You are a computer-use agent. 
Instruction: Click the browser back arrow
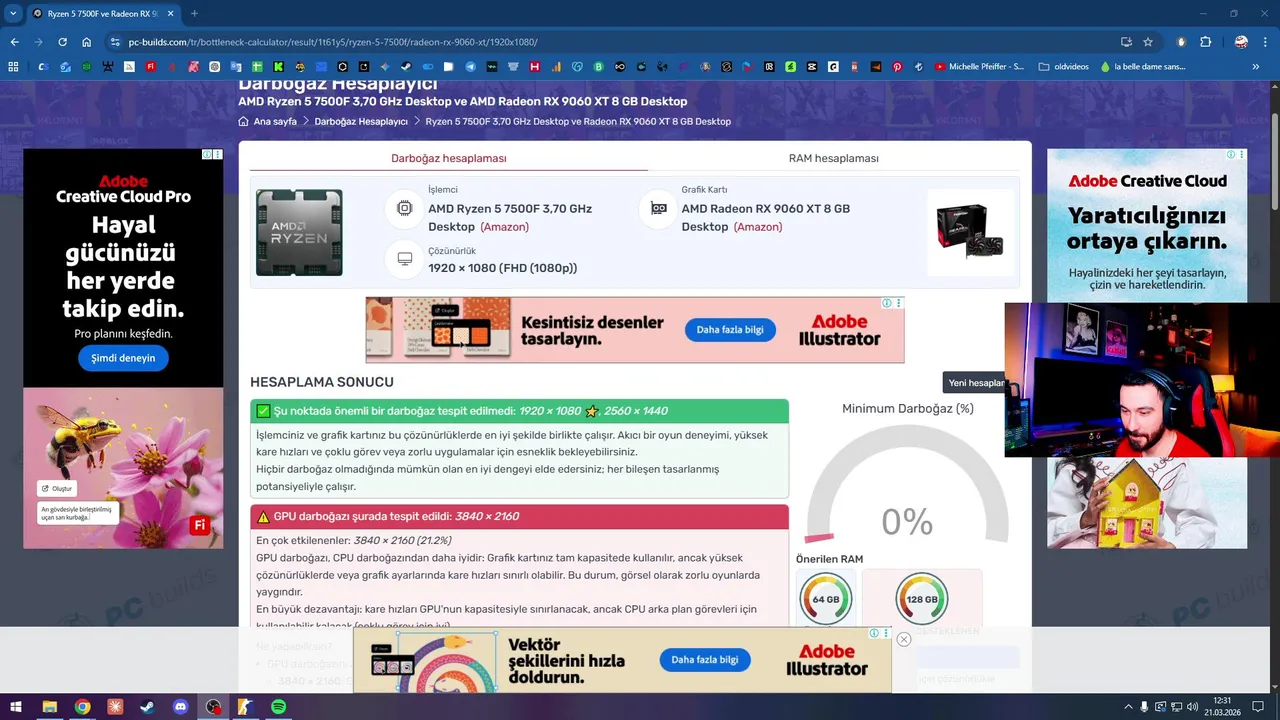[14, 42]
